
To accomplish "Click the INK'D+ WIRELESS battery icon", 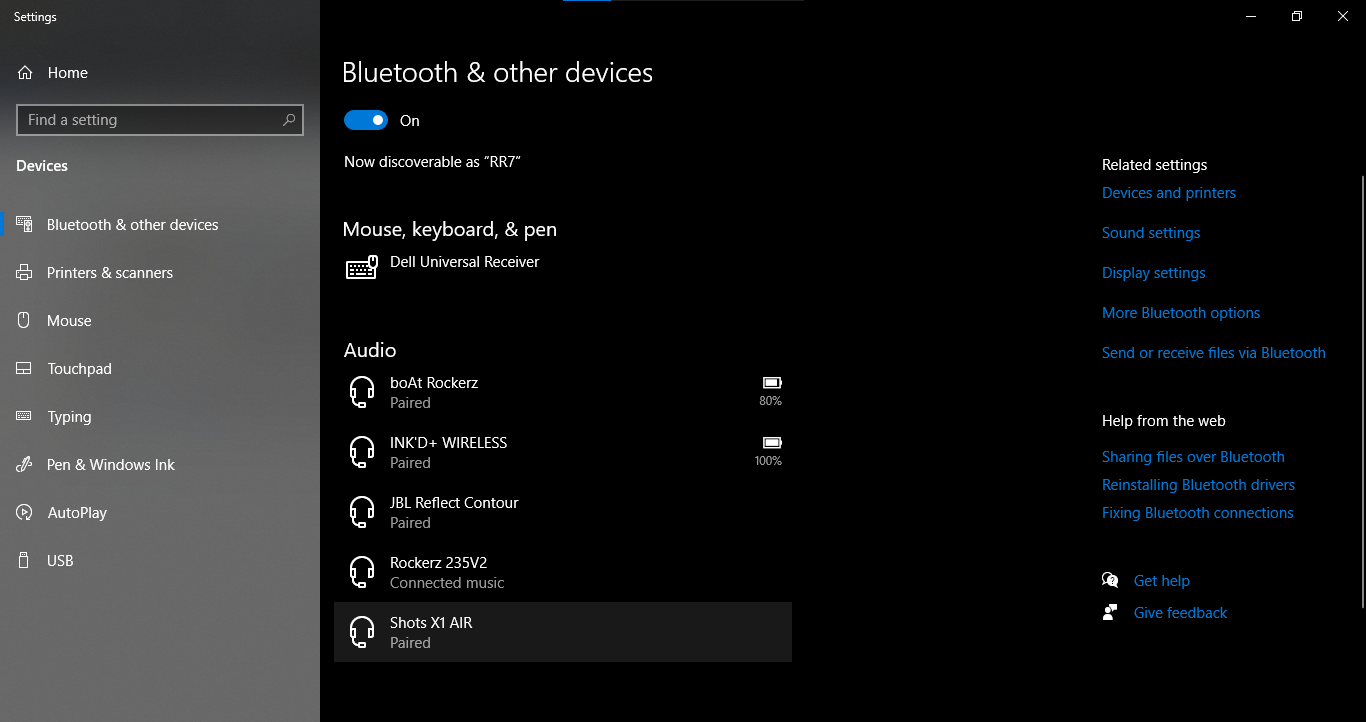I will pyautogui.click(x=772, y=443).
